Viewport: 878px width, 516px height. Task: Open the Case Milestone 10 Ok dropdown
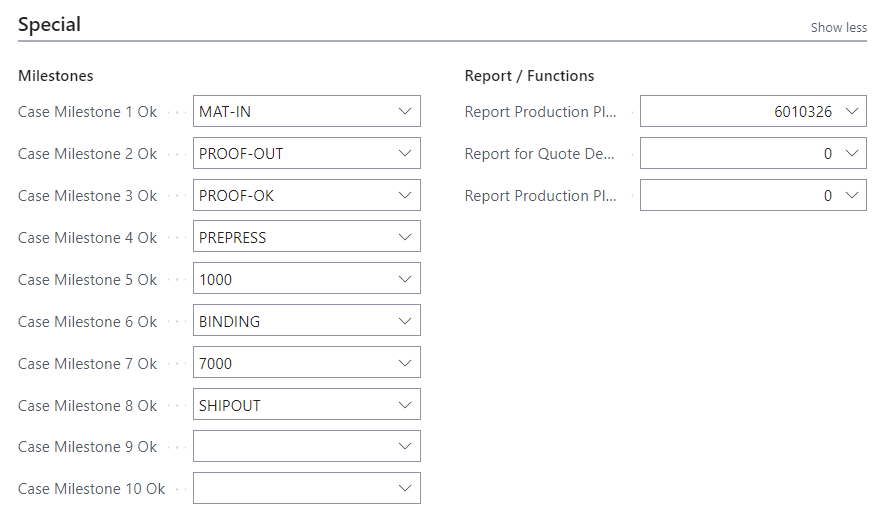pos(404,489)
